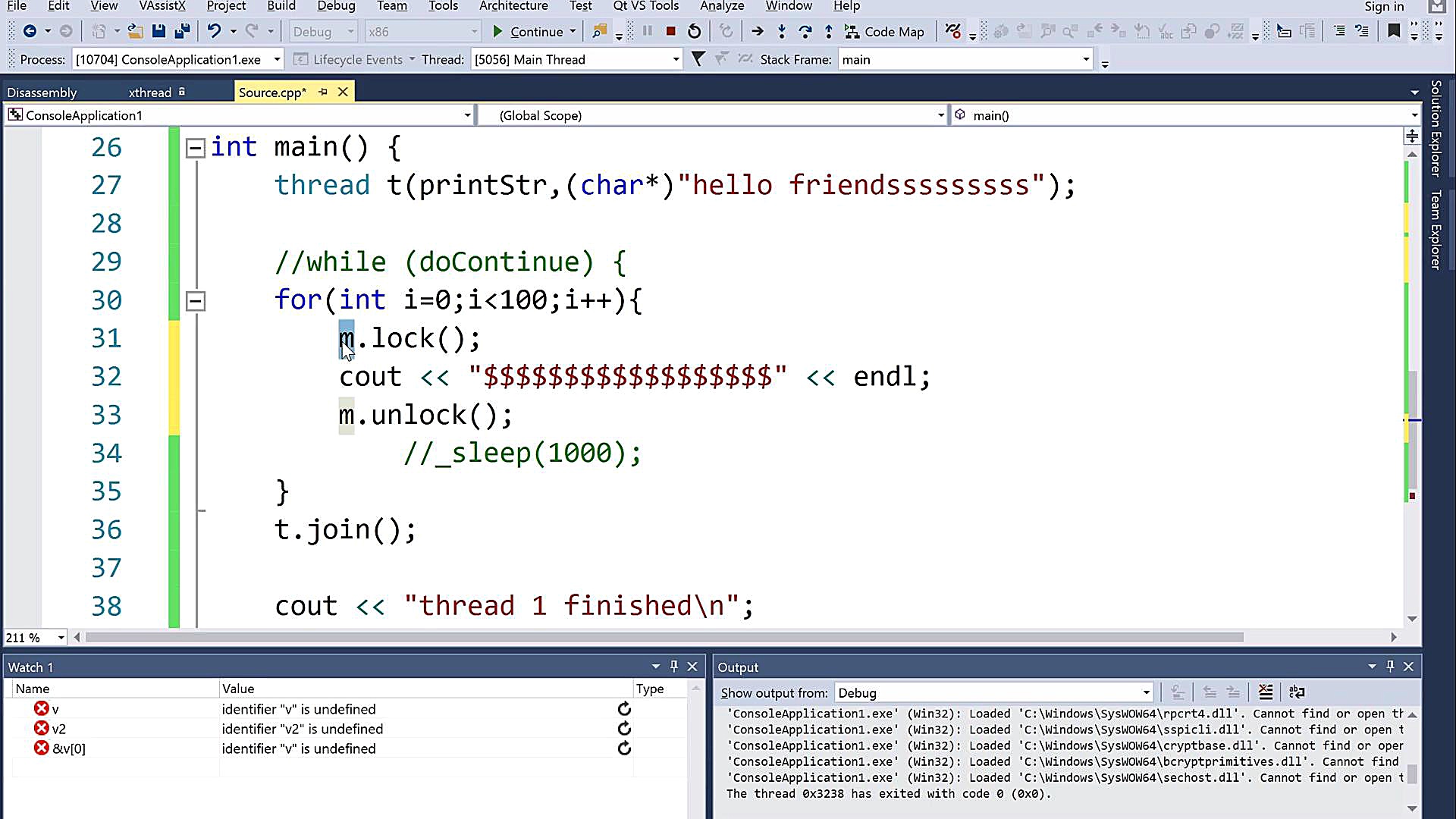Open the Debug menu
The image size is (1456, 819).
[336, 6]
